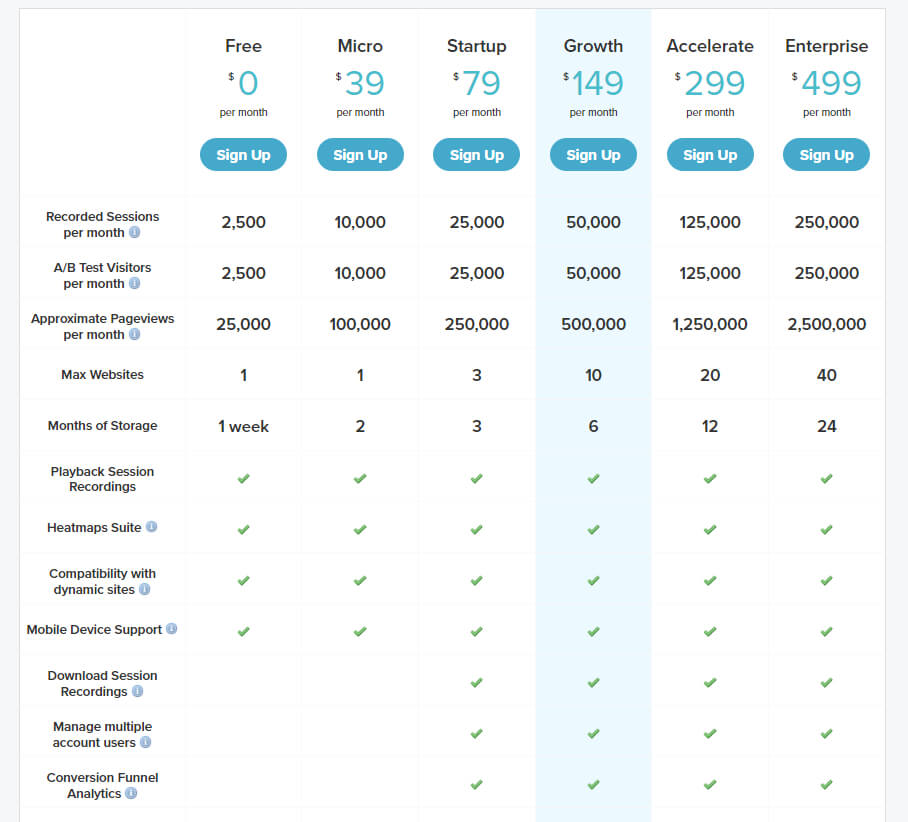The image size is (908, 822).
Task: Click Sign Up under Accelerate plan
Action: 710,155
